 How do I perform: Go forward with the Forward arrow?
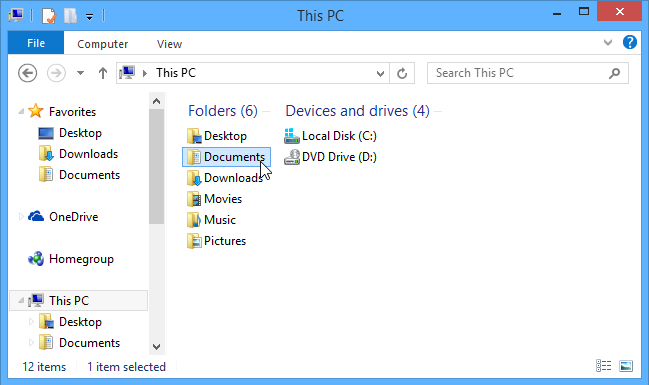56,73
